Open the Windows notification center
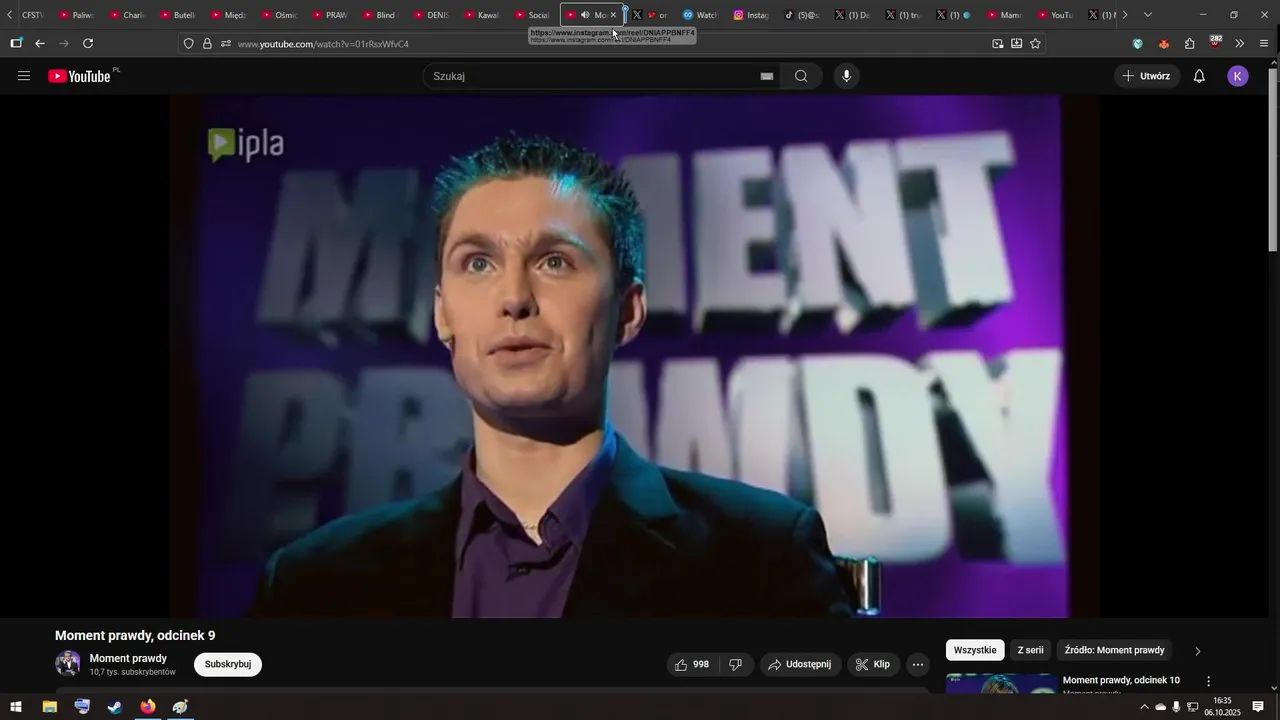Image resolution: width=1280 pixels, height=720 pixels. click(1258, 707)
